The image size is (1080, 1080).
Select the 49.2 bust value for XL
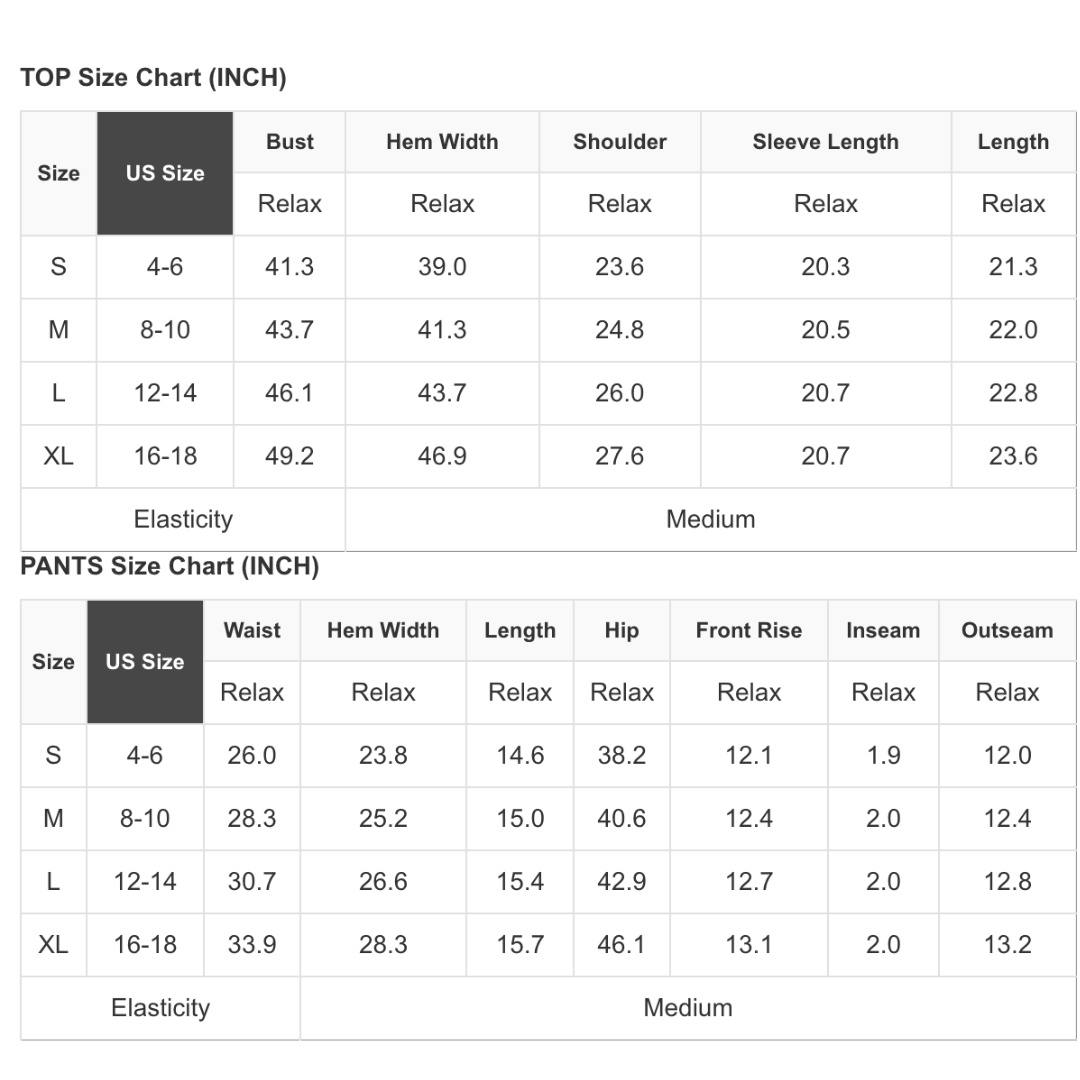coord(289,456)
